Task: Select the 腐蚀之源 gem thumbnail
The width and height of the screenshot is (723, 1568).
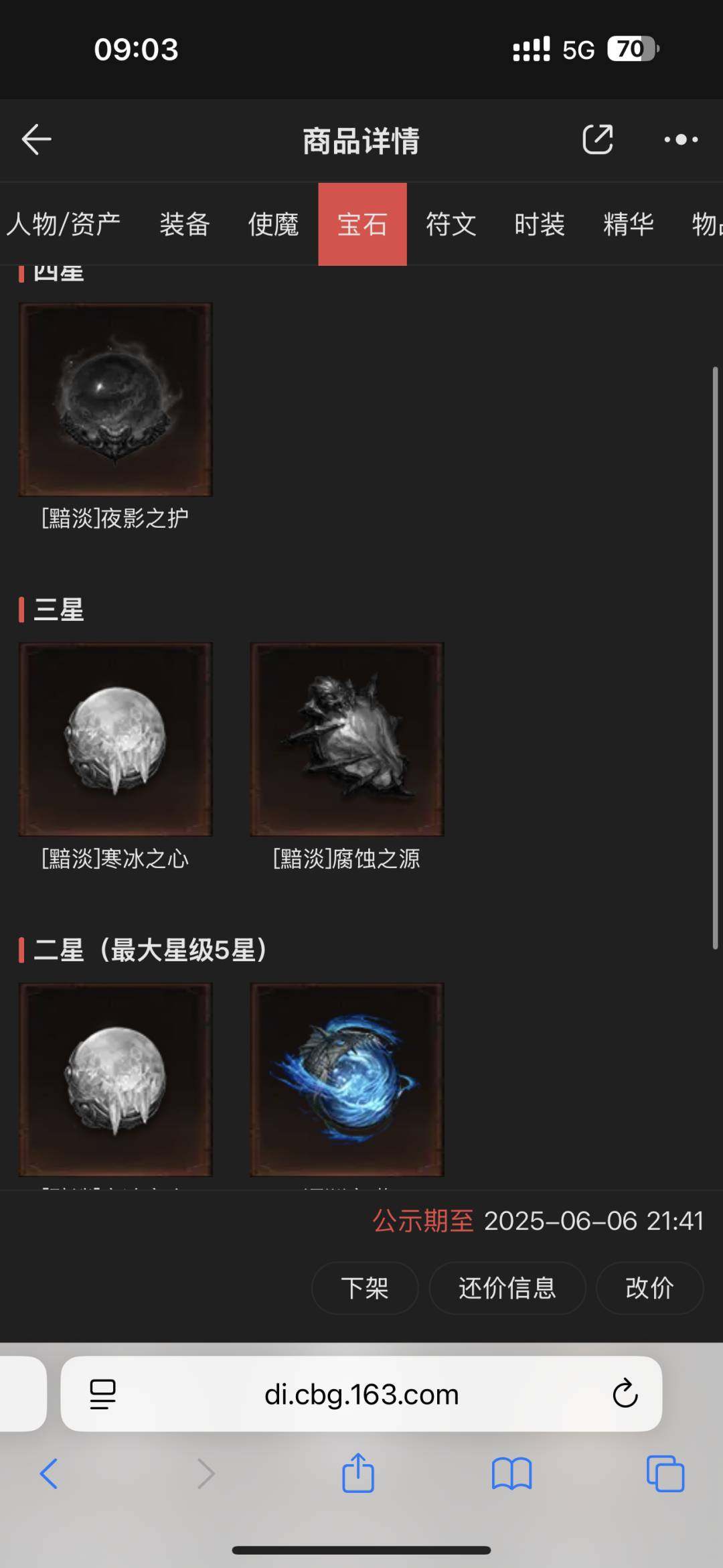Action: [x=347, y=739]
